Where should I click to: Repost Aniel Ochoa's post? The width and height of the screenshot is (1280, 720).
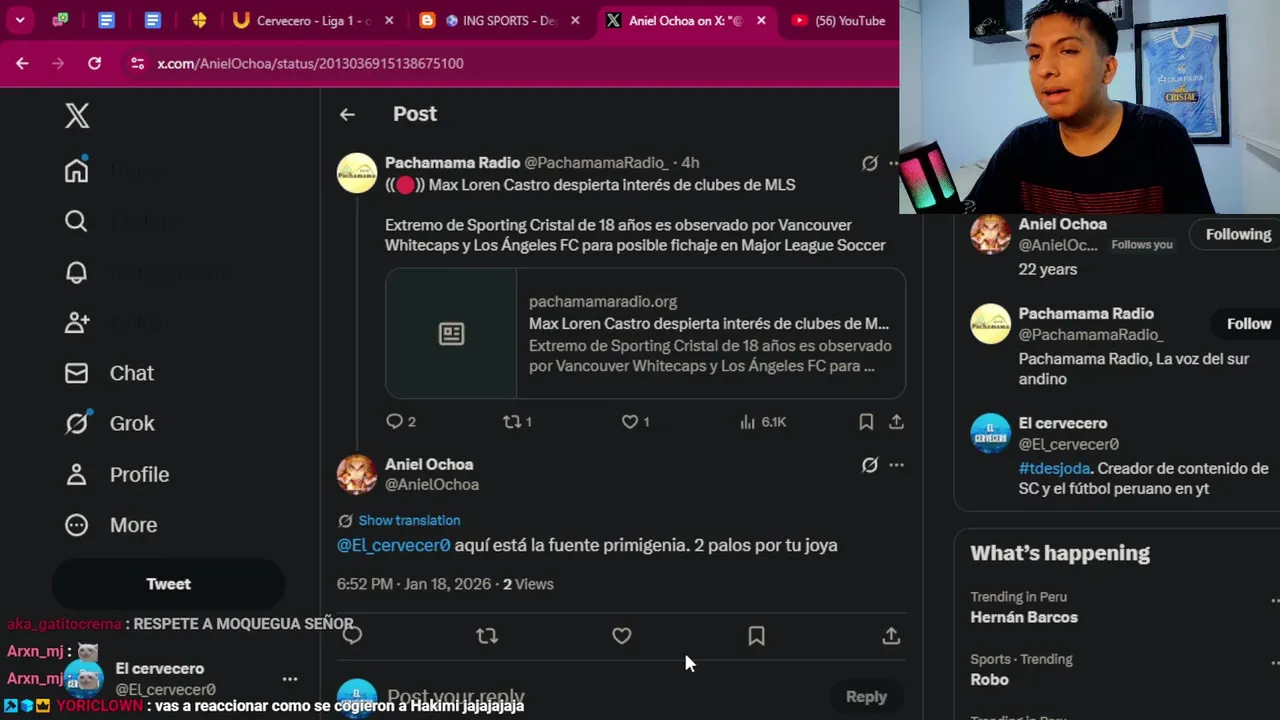(x=487, y=636)
